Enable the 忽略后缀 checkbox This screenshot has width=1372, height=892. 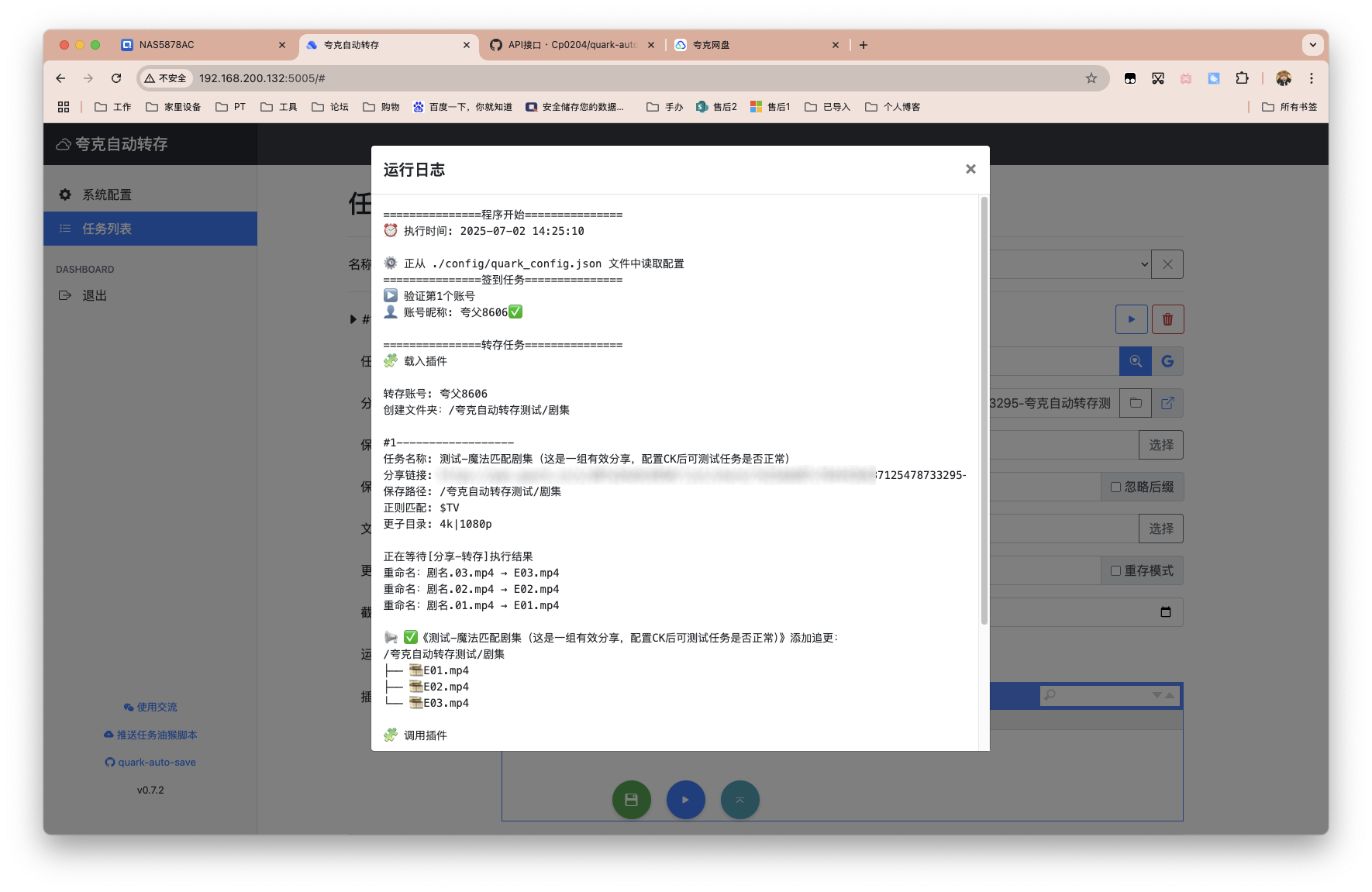[1115, 487]
